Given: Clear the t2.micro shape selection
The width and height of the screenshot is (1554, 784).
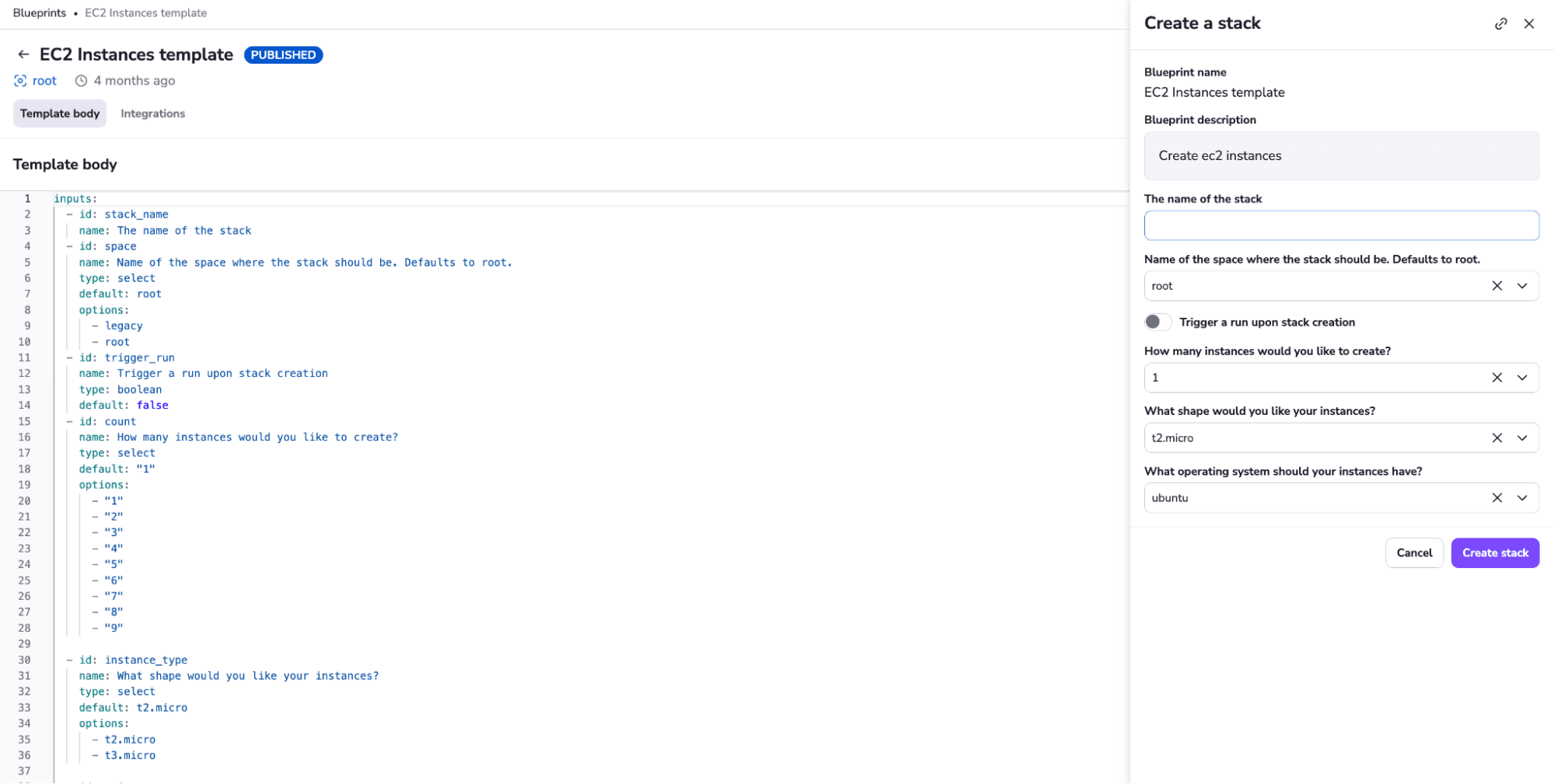Looking at the screenshot, I should click(x=1496, y=438).
